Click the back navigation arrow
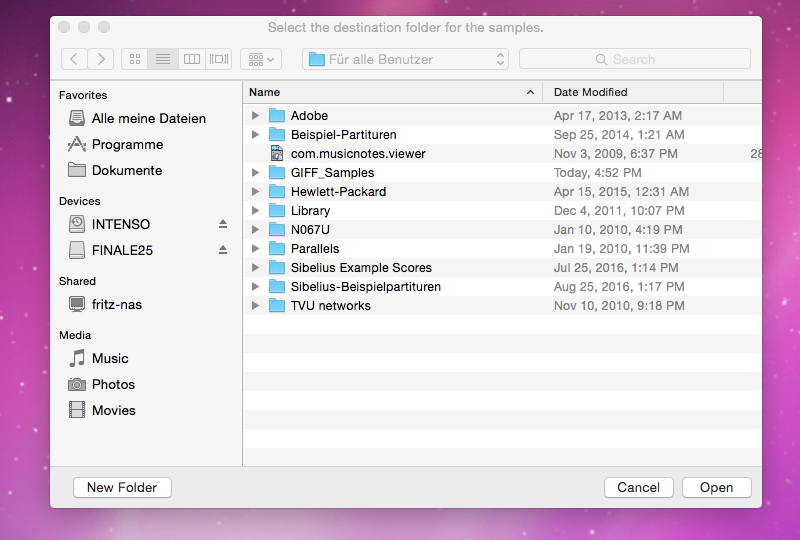The image size is (800, 540). 74,59
